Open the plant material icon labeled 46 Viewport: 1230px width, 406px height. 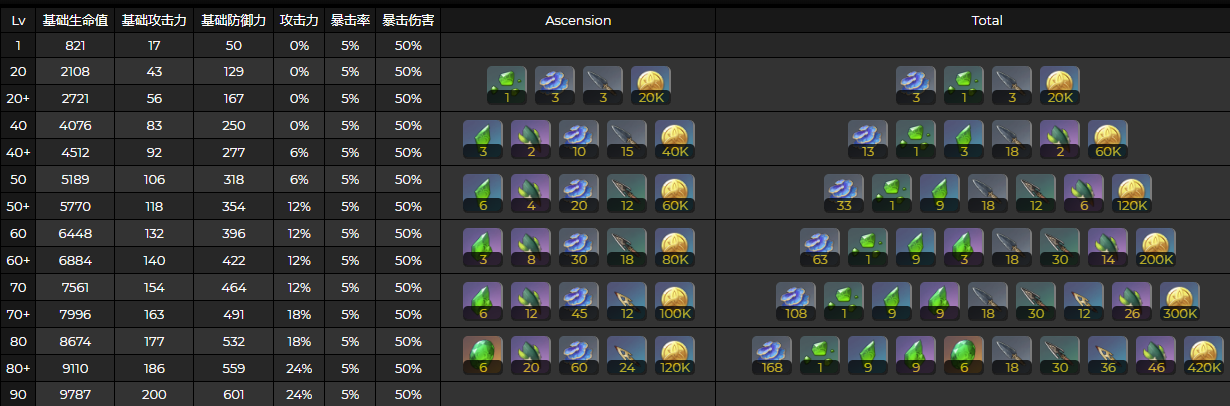click(x=1156, y=355)
